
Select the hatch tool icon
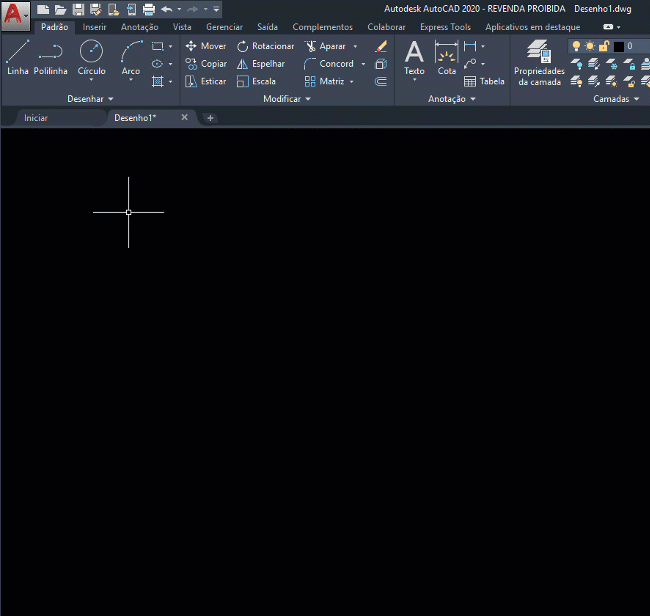[x=158, y=81]
